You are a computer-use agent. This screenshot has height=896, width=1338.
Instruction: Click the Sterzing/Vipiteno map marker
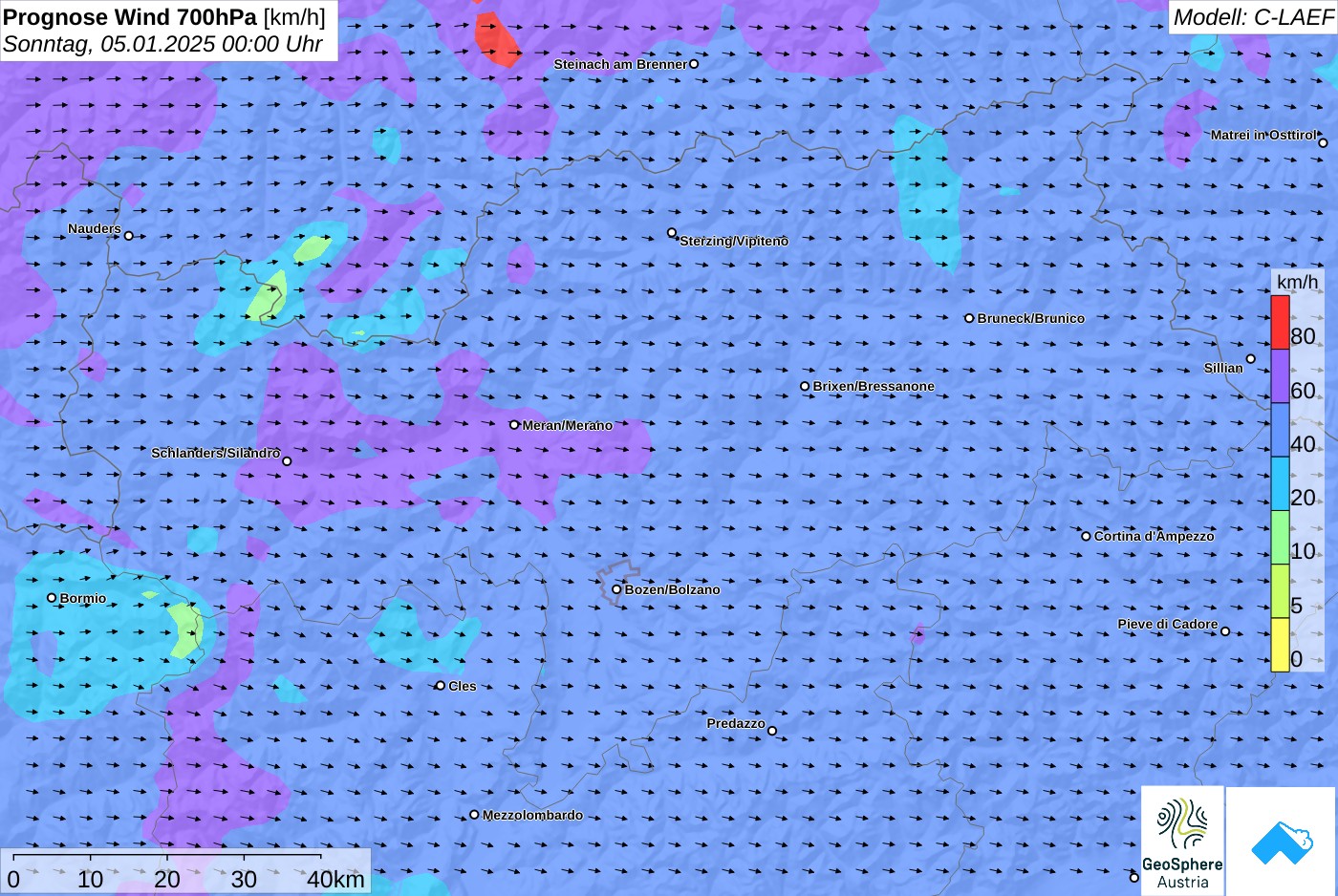pyautogui.click(x=672, y=232)
